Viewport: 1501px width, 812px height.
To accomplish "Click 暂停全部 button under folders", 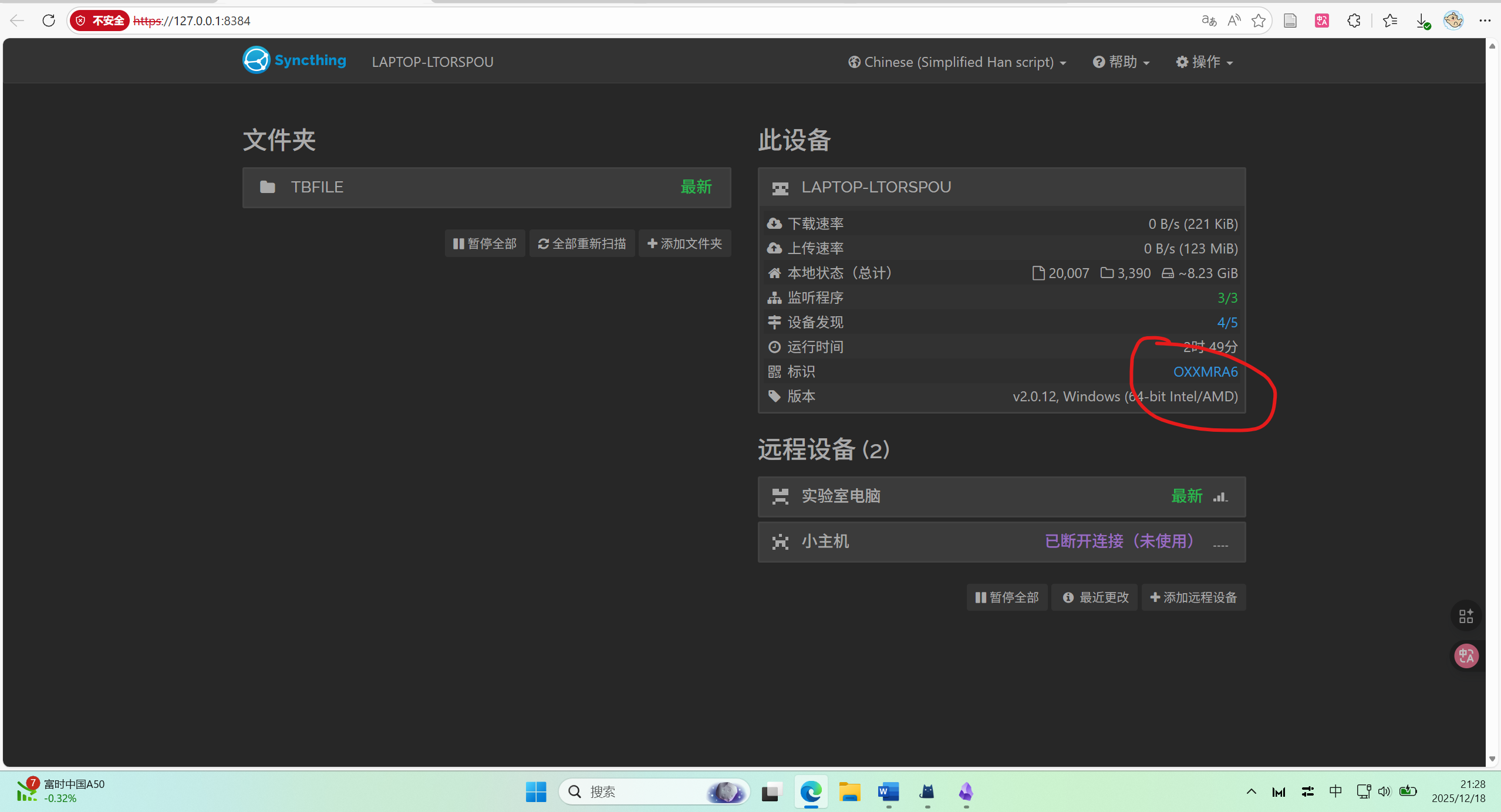I will (485, 243).
